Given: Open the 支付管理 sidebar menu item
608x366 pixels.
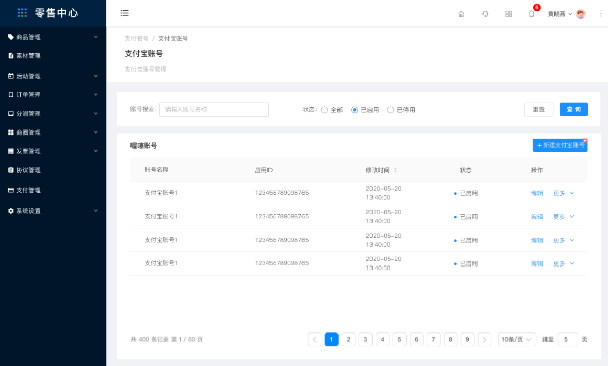Looking at the screenshot, I should pos(53,190).
